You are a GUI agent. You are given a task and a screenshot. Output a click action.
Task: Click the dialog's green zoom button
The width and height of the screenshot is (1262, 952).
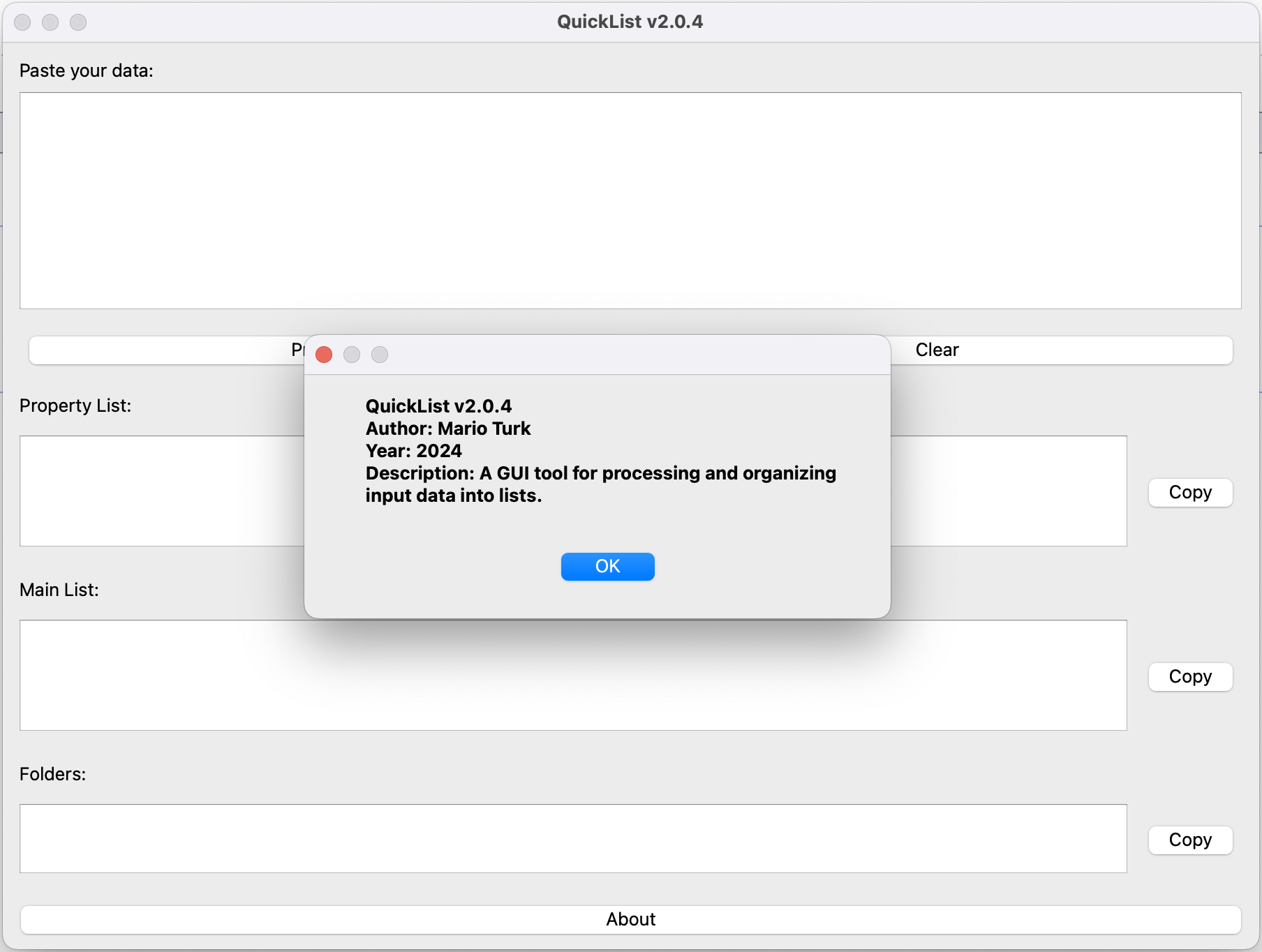[x=380, y=355]
